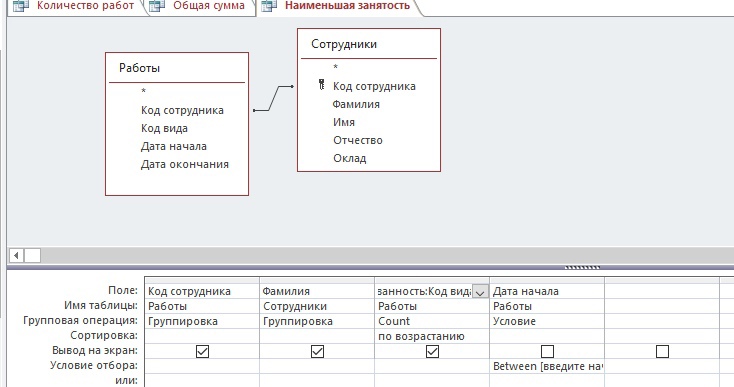This screenshot has height=387, width=734.
Task: Click the sort cell under Код сотрудника column
Action: pos(202,336)
